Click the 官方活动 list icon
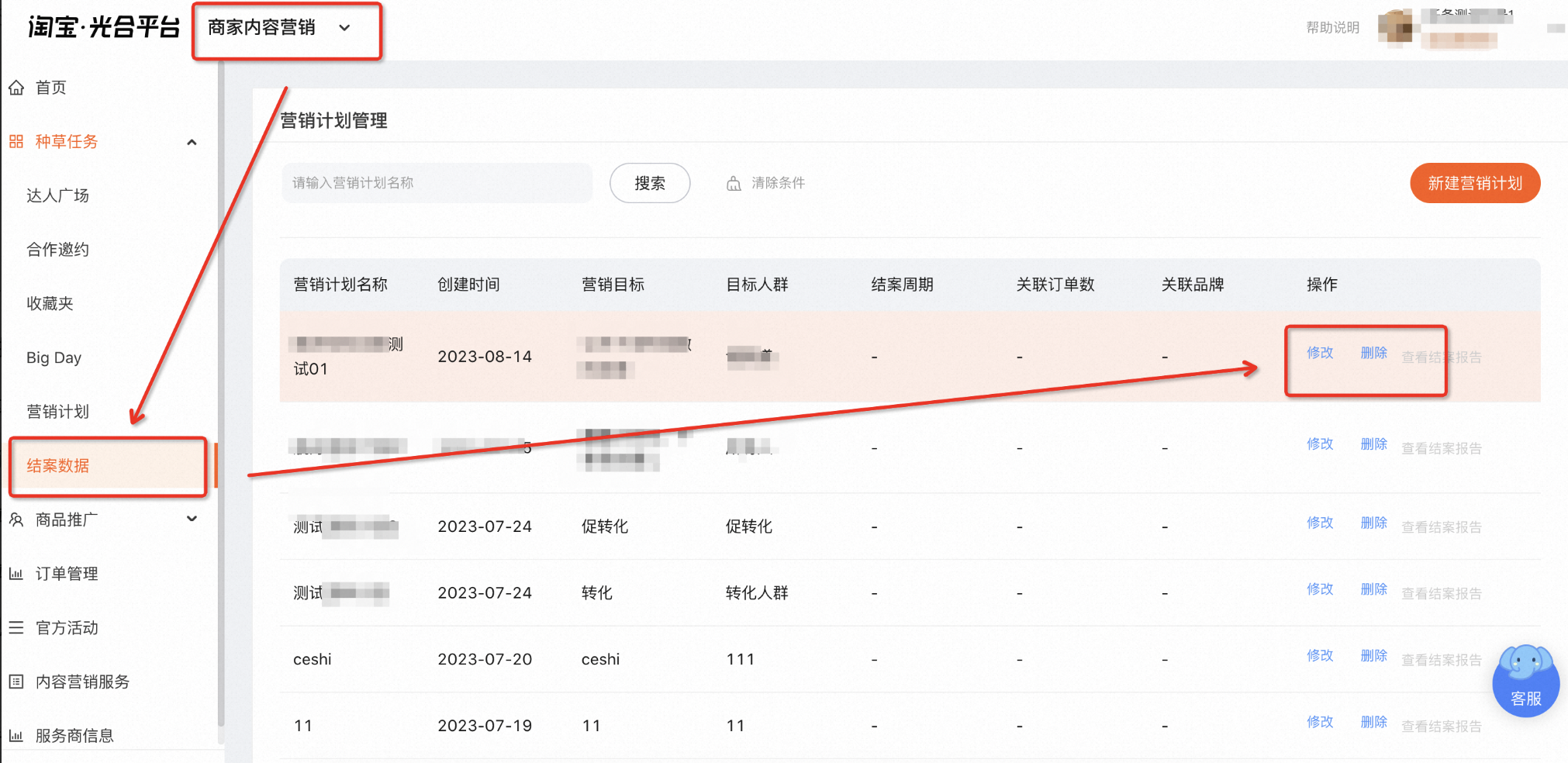Image resolution: width=1568 pixels, height=763 pixels. [x=16, y=627]
